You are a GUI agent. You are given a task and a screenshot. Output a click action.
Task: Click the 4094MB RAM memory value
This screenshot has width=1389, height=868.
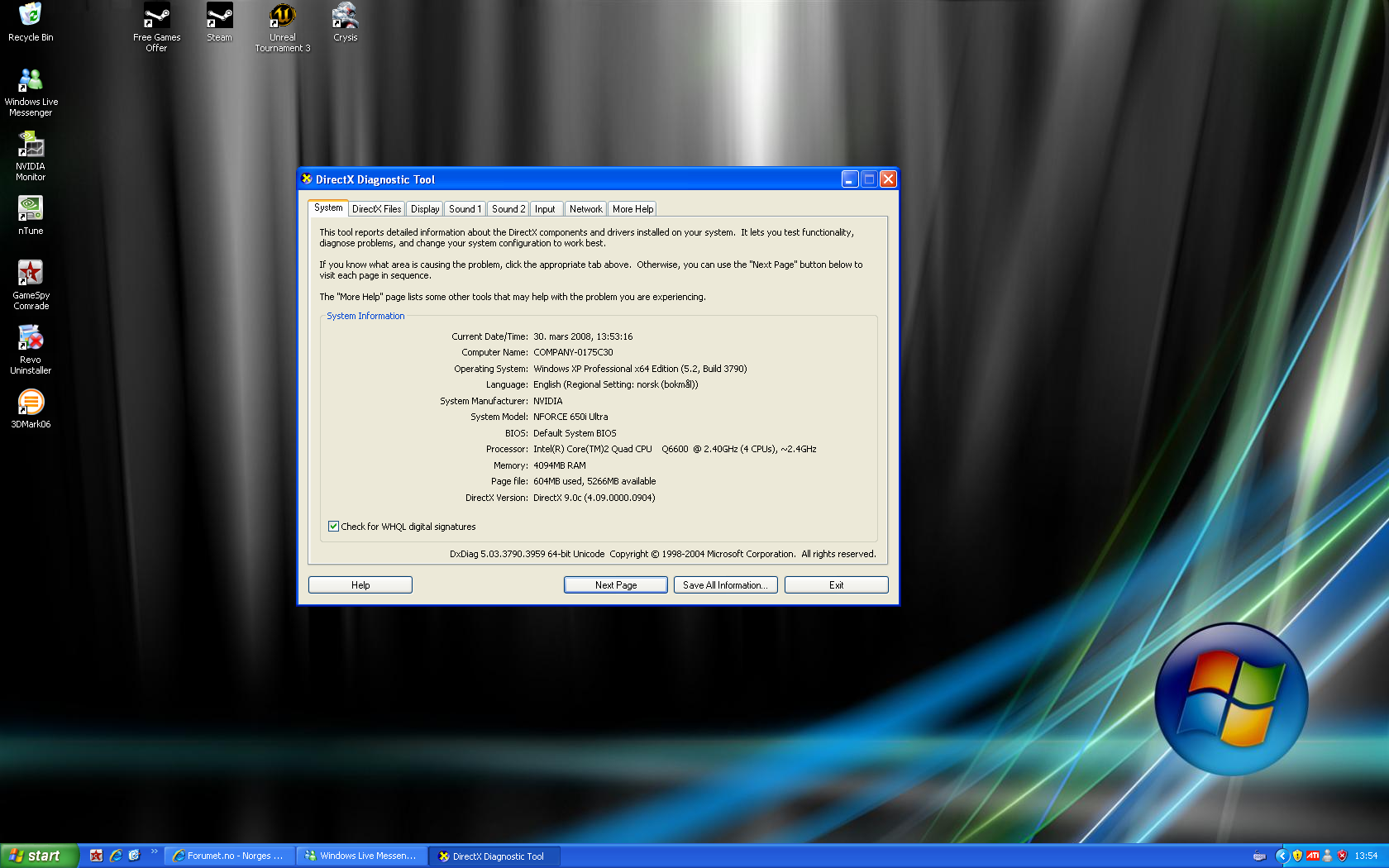tap(560, 465)
